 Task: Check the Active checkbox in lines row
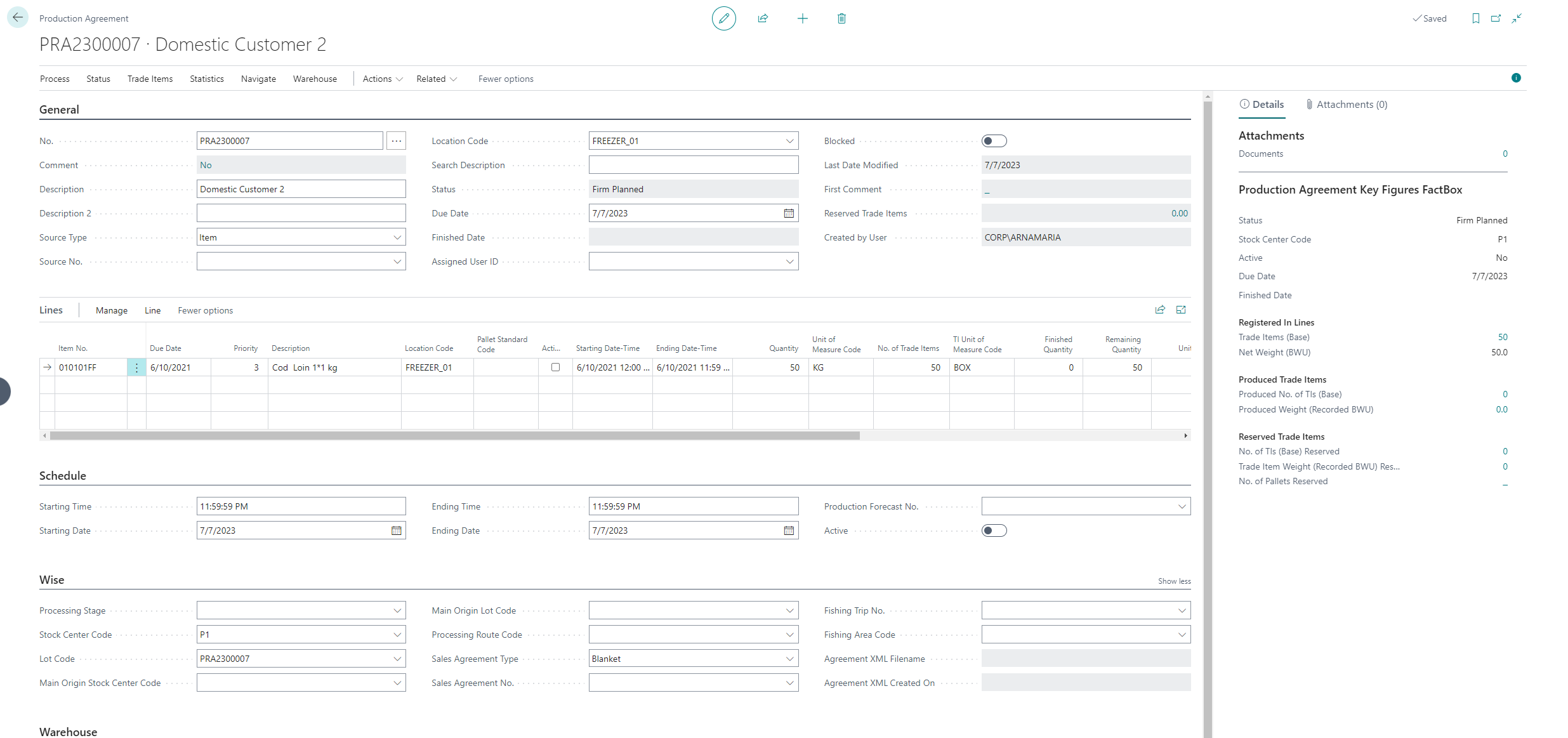tap(555, 367)
